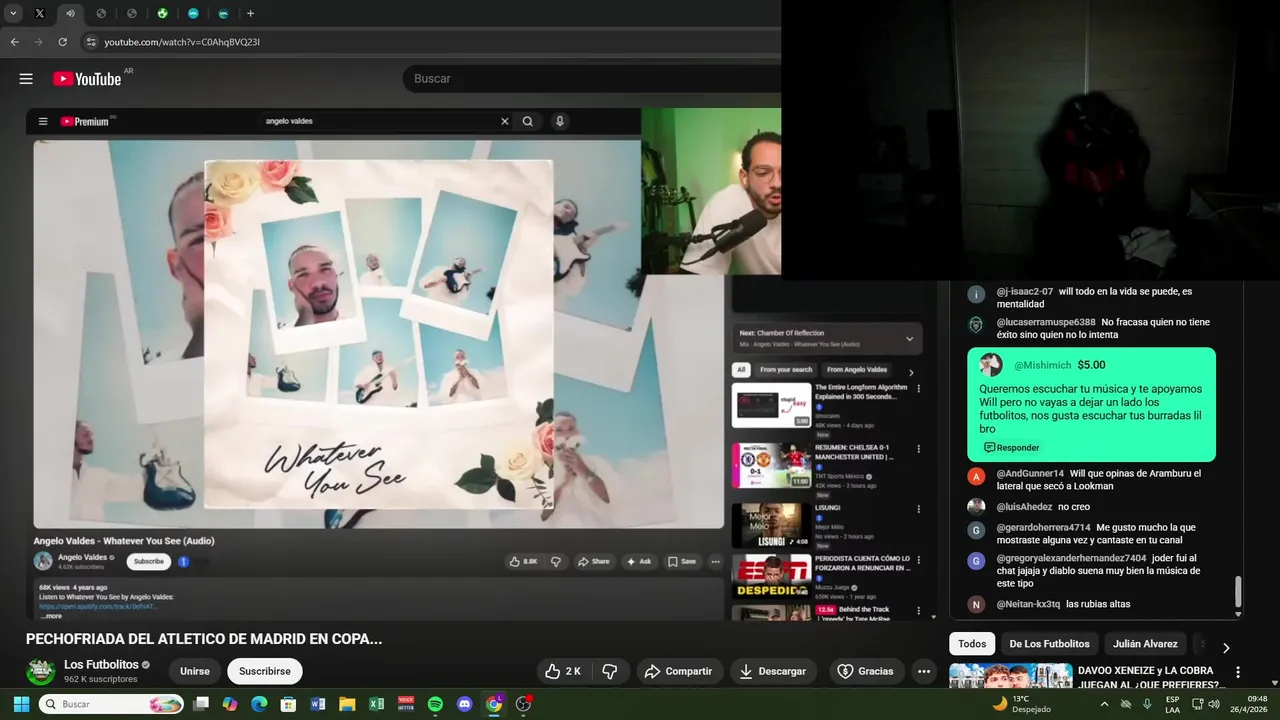Image resolution: width=1280 pixels, height=720 pixels.
Task: Click Responder on Mishimich super chat
Action: pos(1012,447)
